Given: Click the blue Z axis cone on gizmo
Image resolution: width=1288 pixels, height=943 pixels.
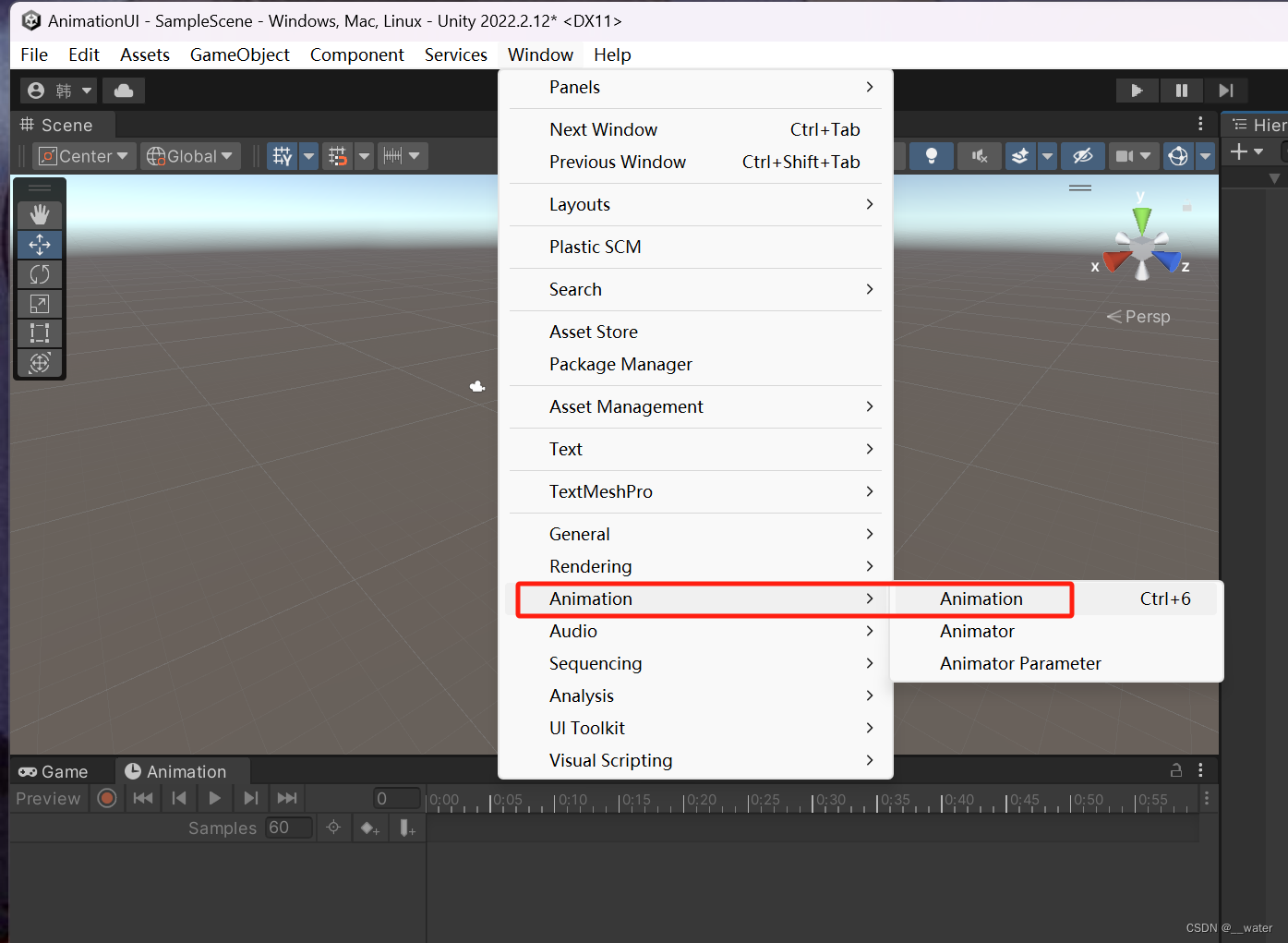Looking at the screenshot, I should point(1169,260).
